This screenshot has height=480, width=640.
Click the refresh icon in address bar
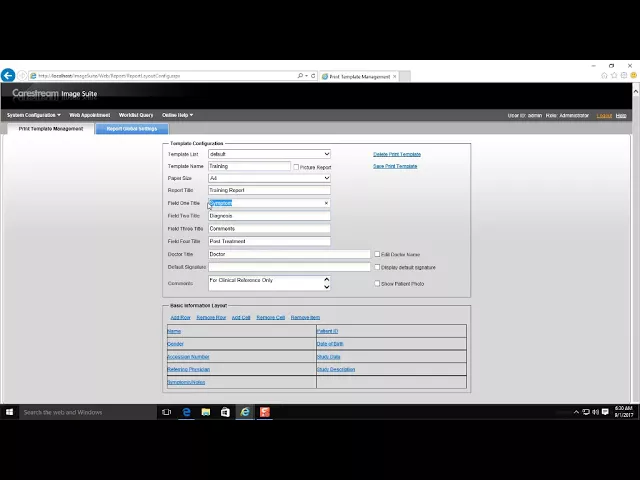[x=313, y=76]
